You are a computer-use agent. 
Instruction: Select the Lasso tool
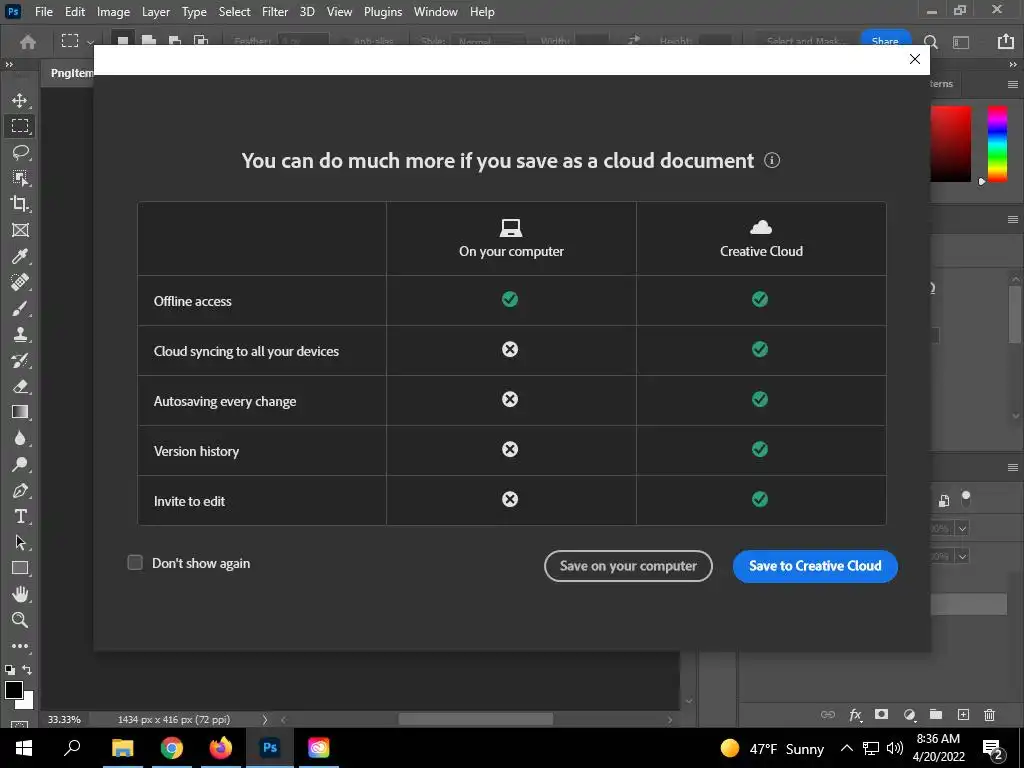pyautogui.click(x=20, y=152)
